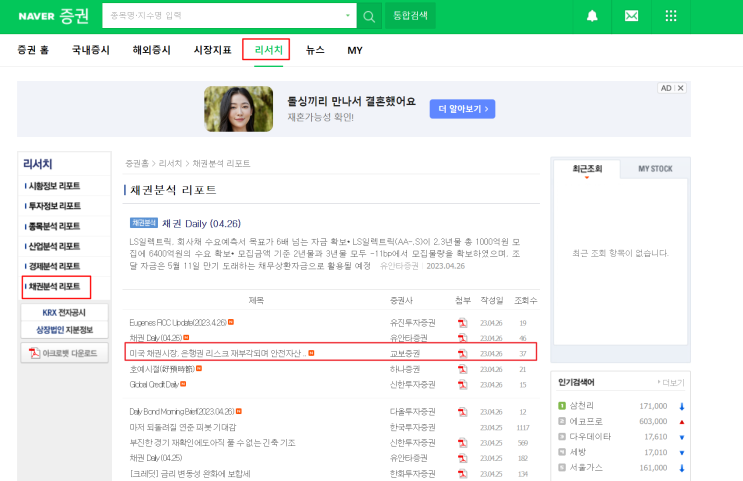Select 채권분석 리포트 in sidebar

tap(54, 287)
